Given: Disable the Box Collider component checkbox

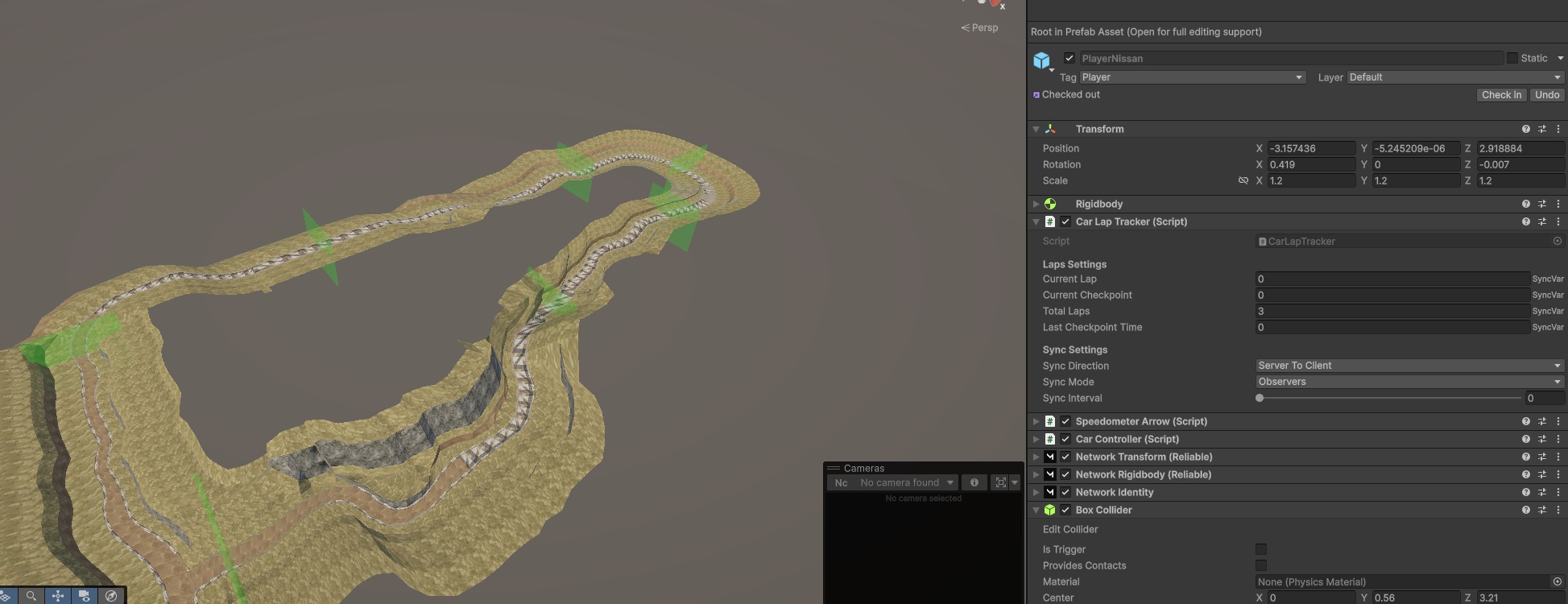Looking at the screenshot, I should 1065,510.
